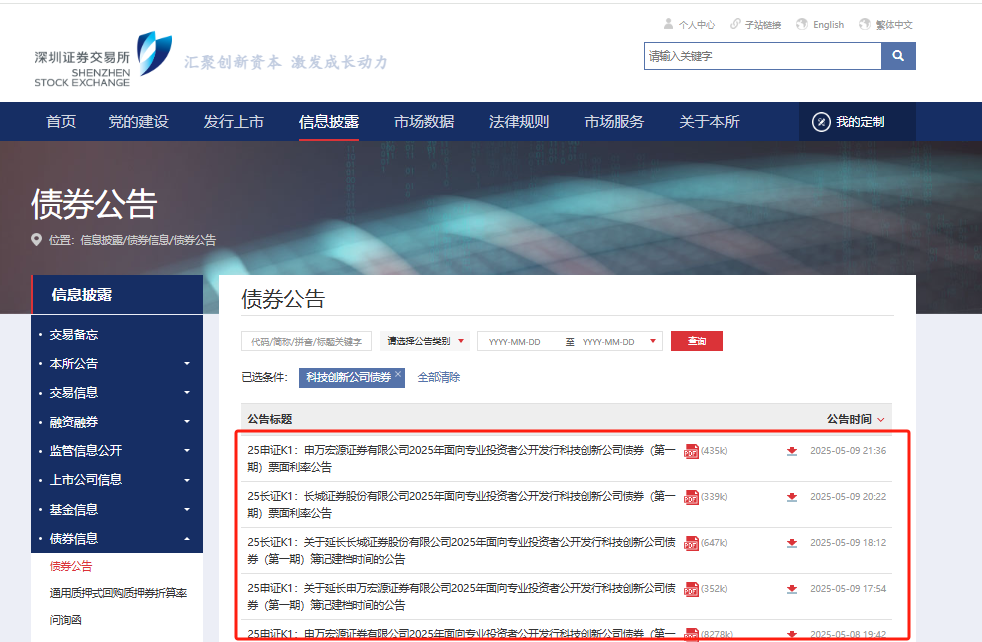Expand the date range picker arrow
Screen dimensions: 982x642
pos(655,340)
